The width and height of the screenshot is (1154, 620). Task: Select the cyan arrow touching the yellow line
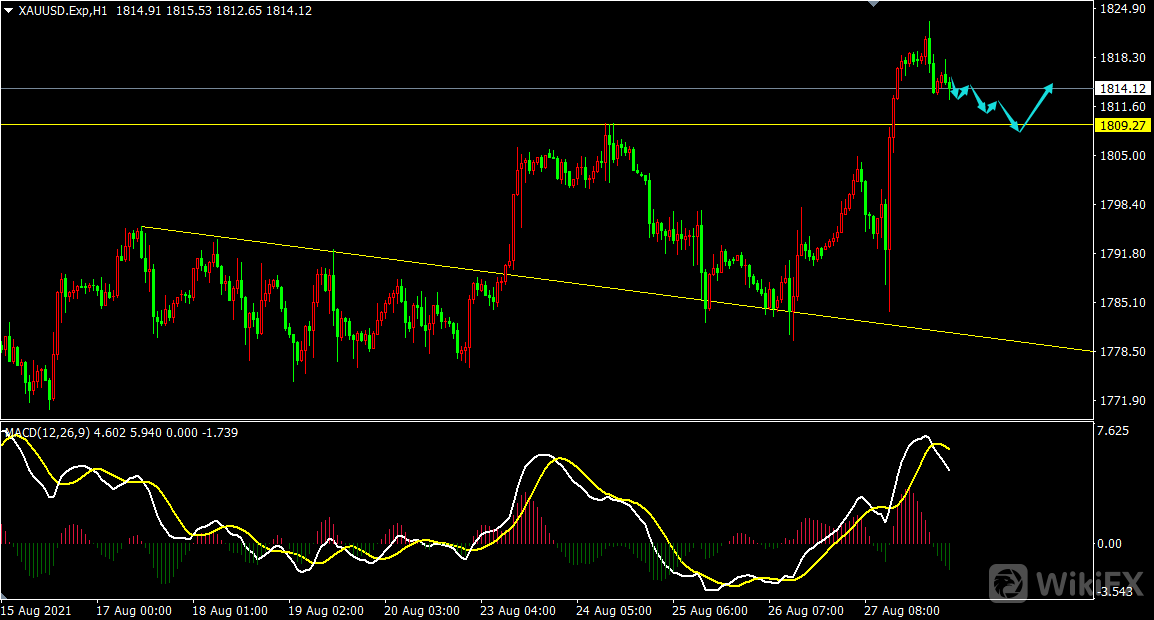1017,128
